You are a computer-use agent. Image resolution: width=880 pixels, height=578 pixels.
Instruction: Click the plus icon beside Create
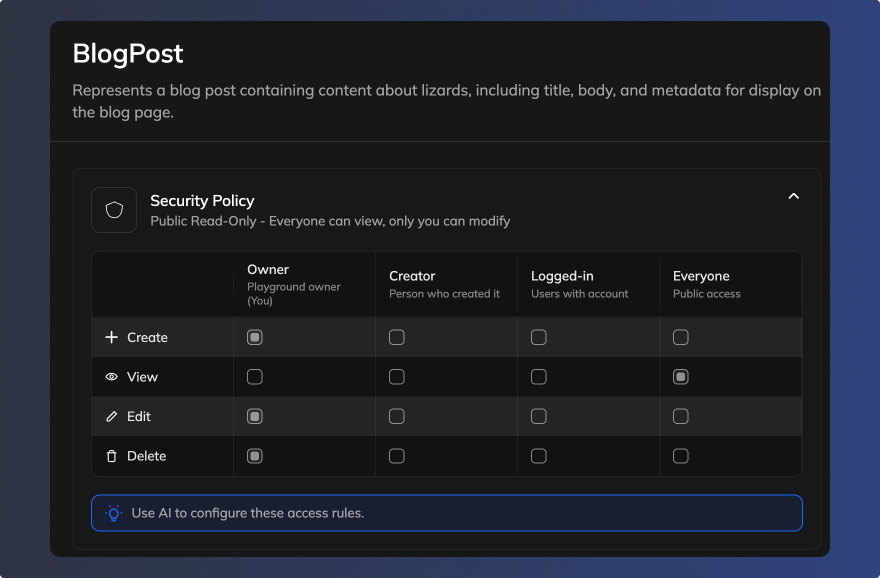coord(111,338)
